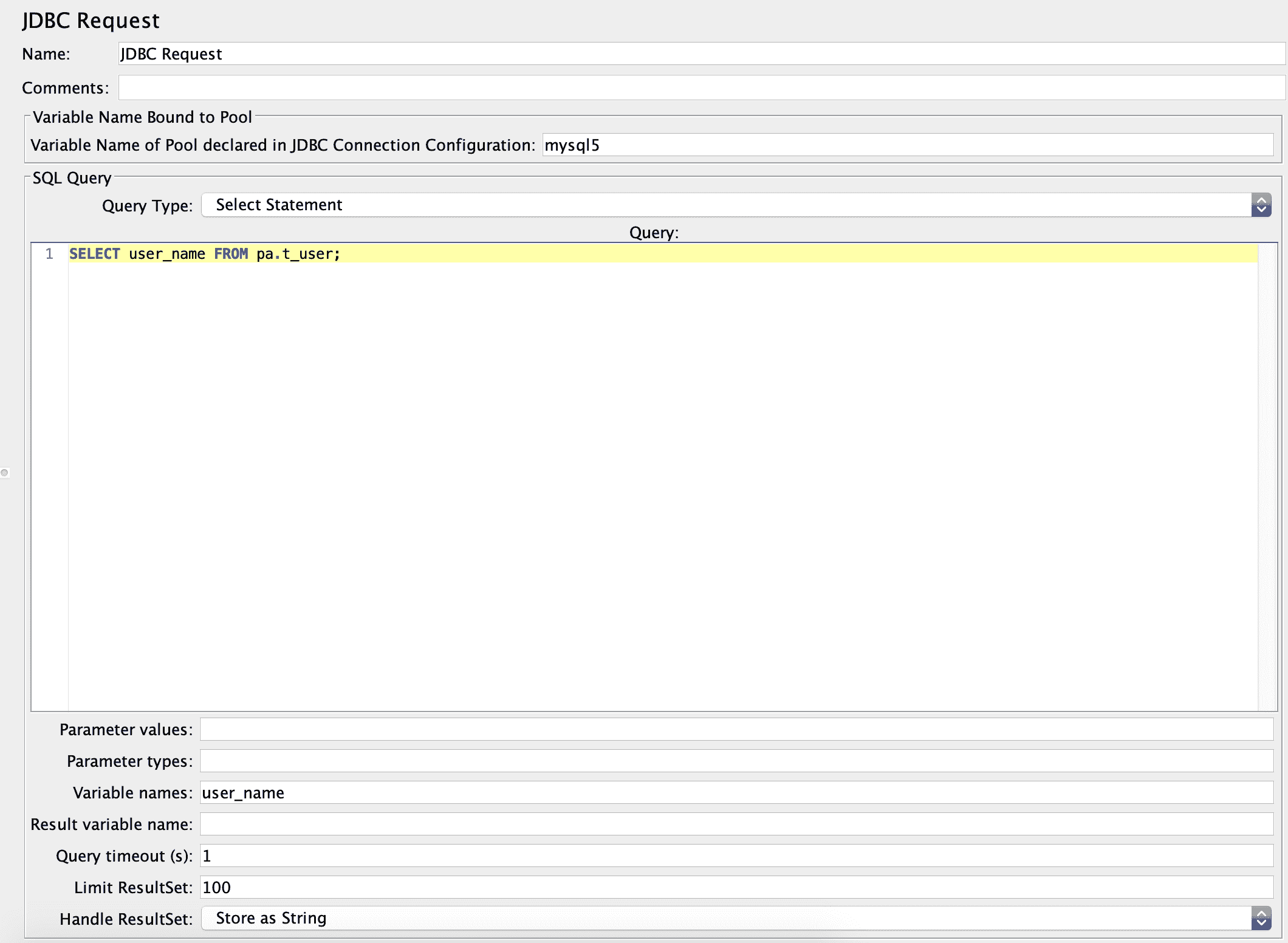
Task: Click the SELECT keyword in the query
Action: point(95,254)
